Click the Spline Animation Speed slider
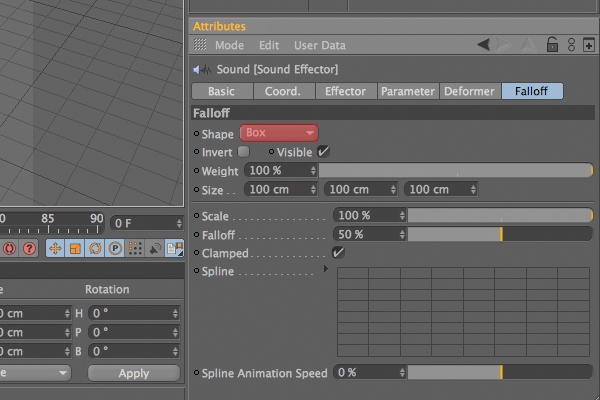The image size is (600, 400). [x=500, y=372]
